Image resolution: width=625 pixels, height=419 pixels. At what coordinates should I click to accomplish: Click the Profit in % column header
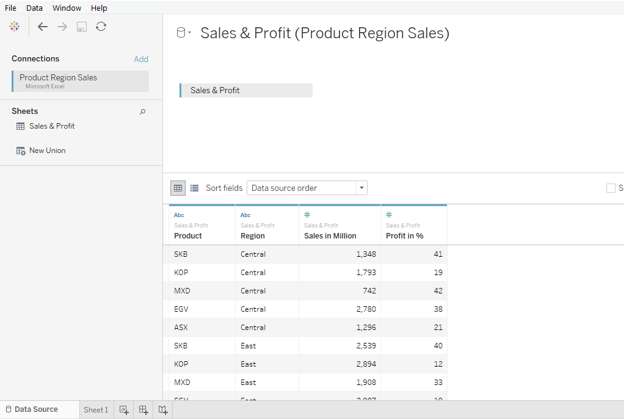pyautogui.click(x=404, y=236)
